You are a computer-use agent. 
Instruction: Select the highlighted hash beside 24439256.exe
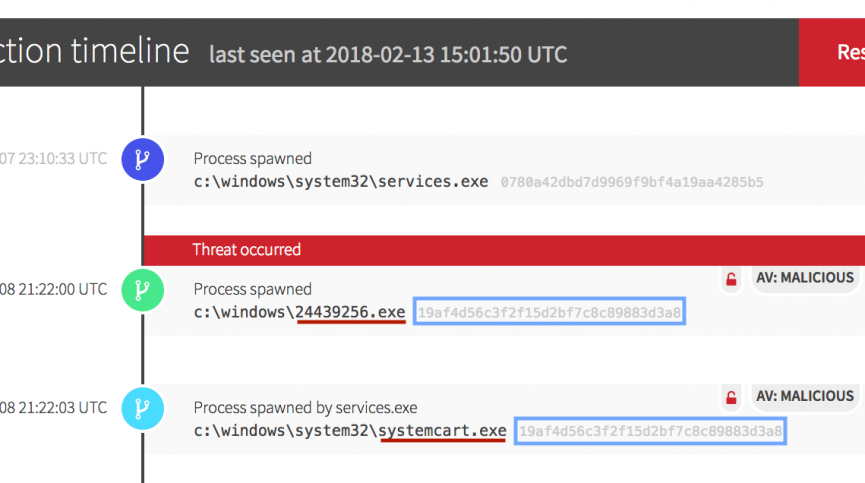pos(549,313)
